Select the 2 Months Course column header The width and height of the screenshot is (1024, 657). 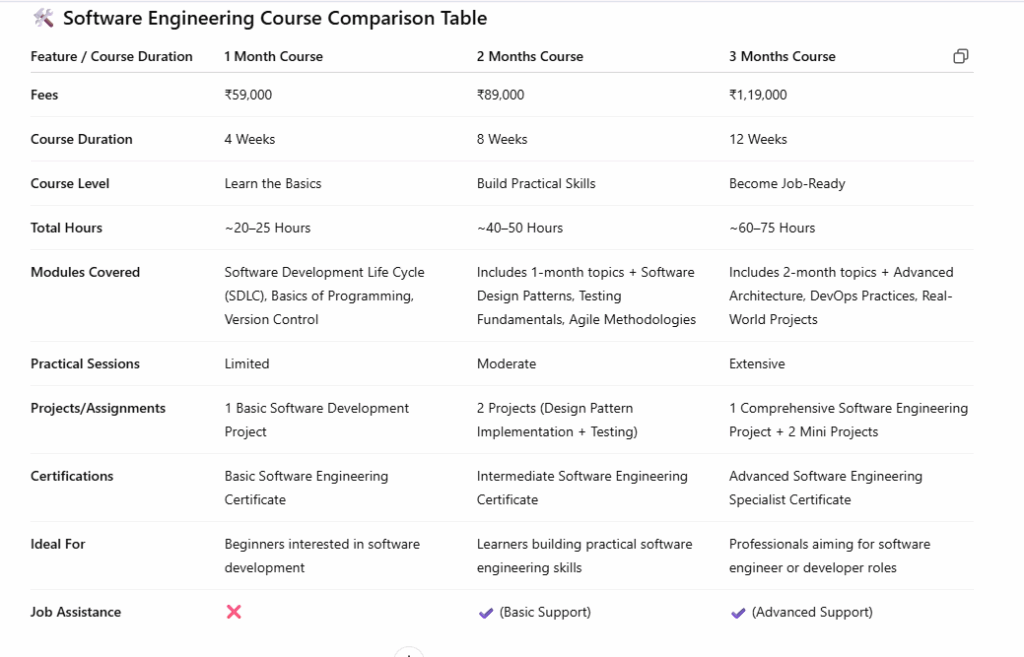point(530,56)
